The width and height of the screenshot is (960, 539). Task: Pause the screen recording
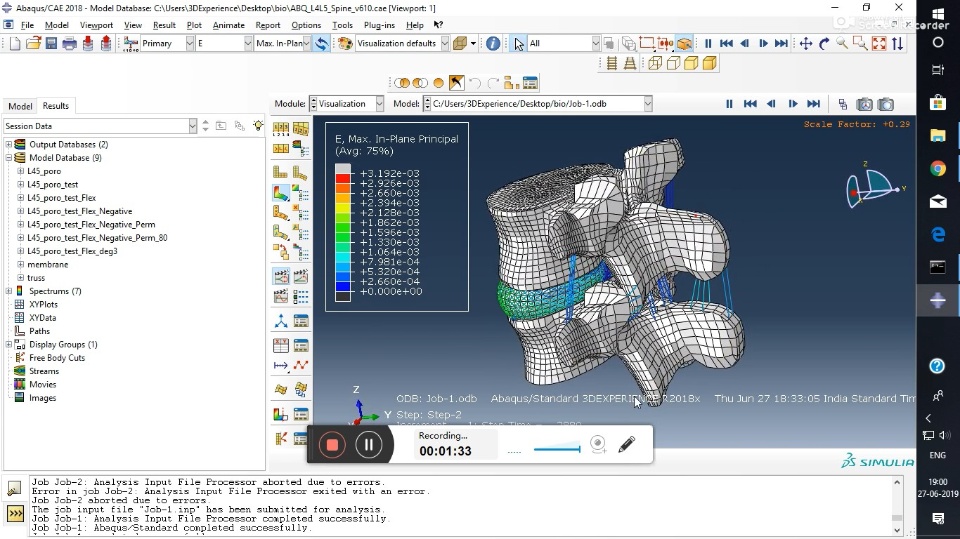pyautogui.click(x=369, y=445)
